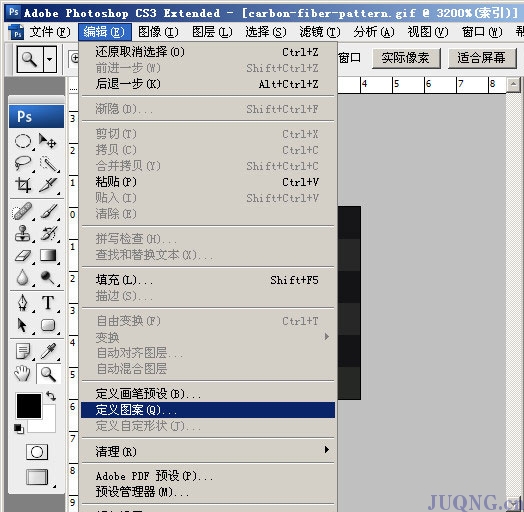The width and height of the screenshot is (524, 512).
Task: Open the 文件(F) menu
Action: (x=49, y=32)
